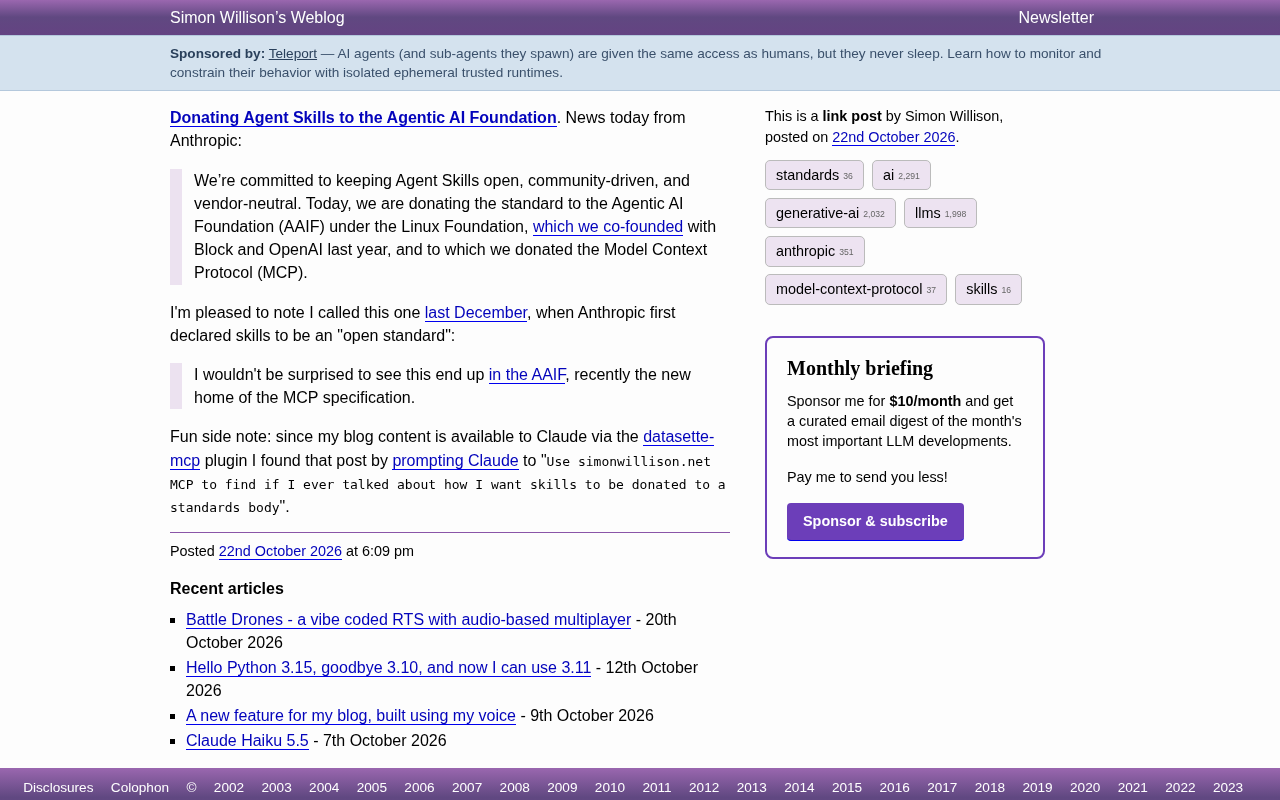Viewport: 1280px width, 800px height.
Task: Select the anthropic tag
Action: click(815, 251)
